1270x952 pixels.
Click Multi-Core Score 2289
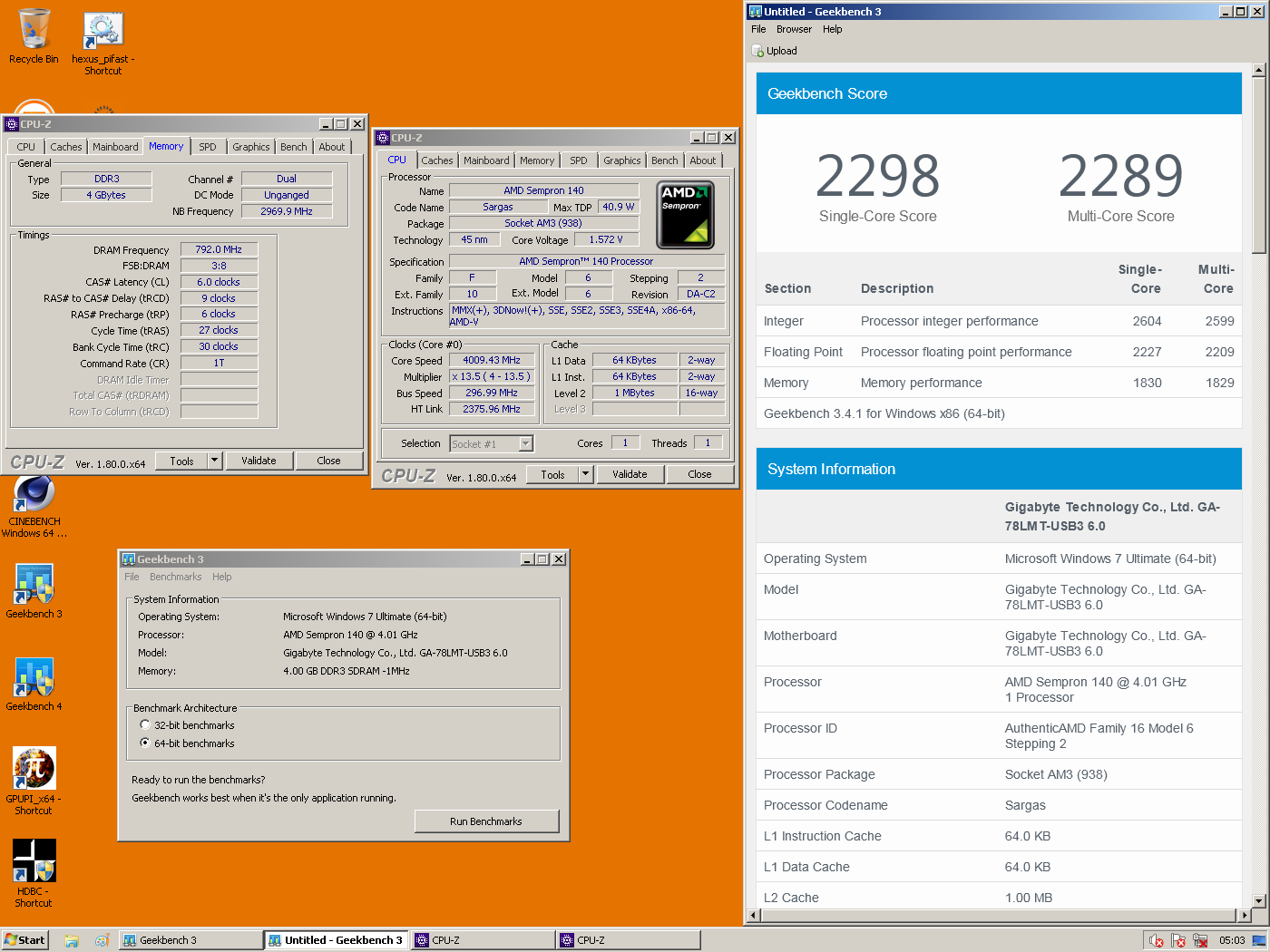pyautogui.click(x=1120, y=175)
